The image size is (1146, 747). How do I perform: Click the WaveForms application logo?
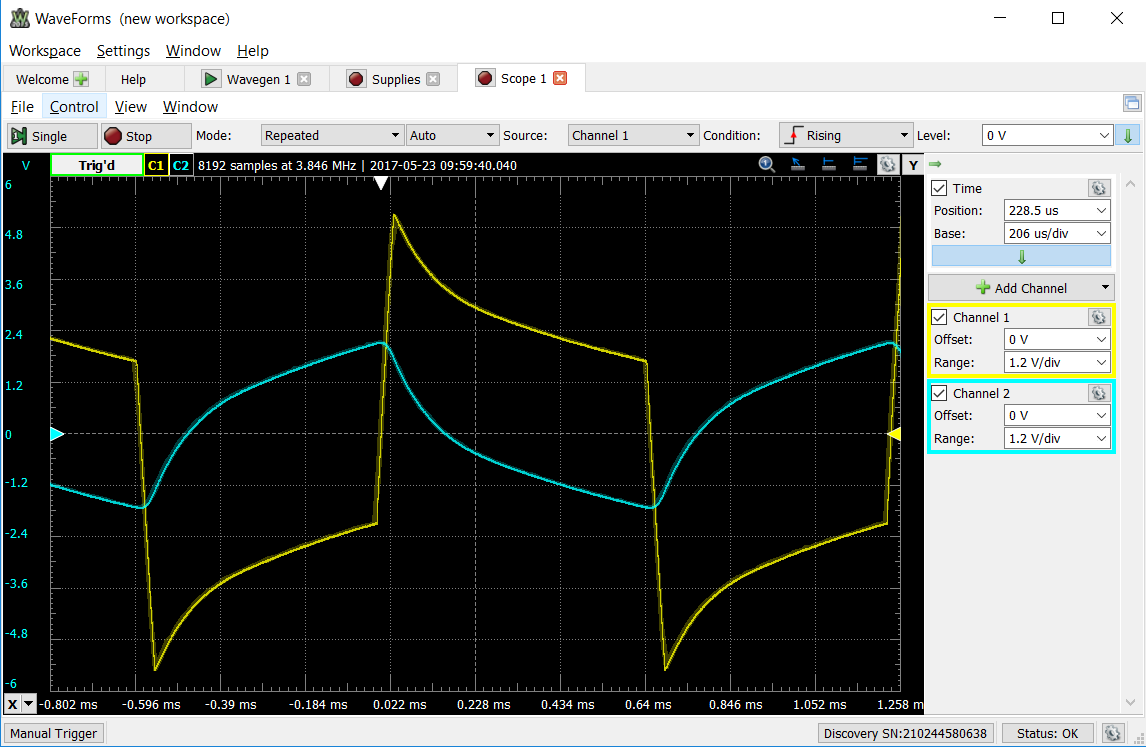click(x=19, y=18)
